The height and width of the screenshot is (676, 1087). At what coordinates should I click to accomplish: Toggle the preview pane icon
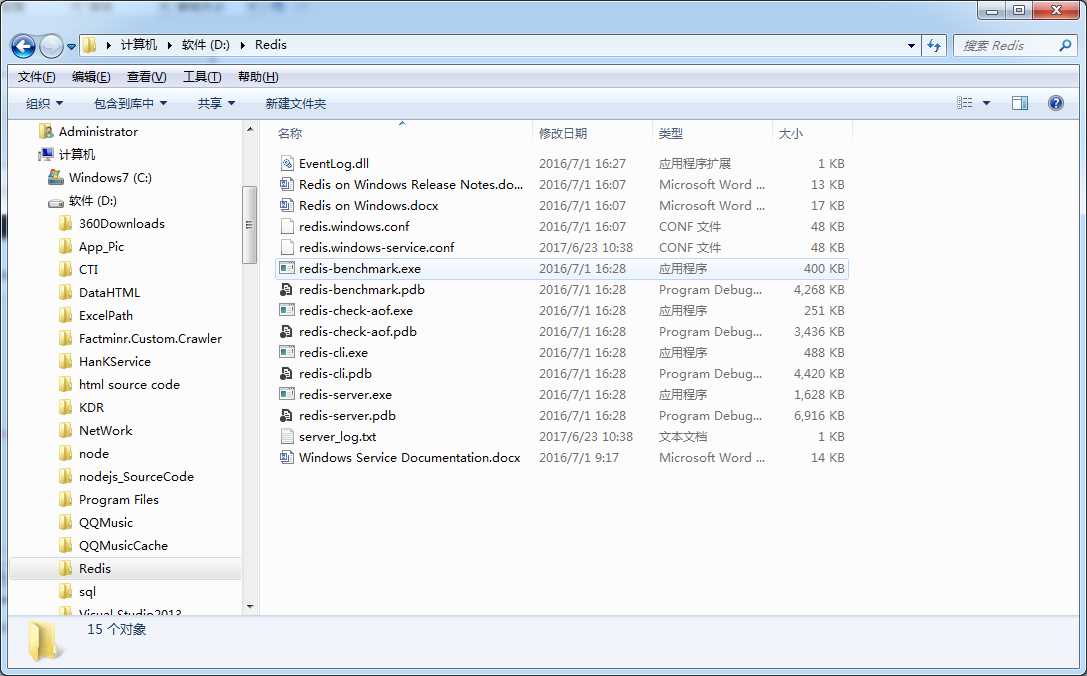click(1020, 103)
